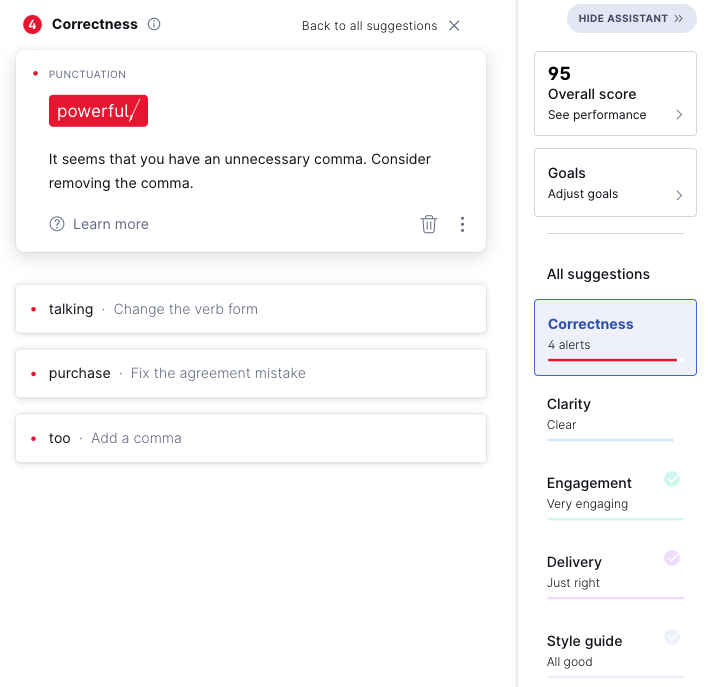Image resolution: width=708 pixels, height=687 pixels.
Task: Open Adjust goals chevron
Action: 679,195
